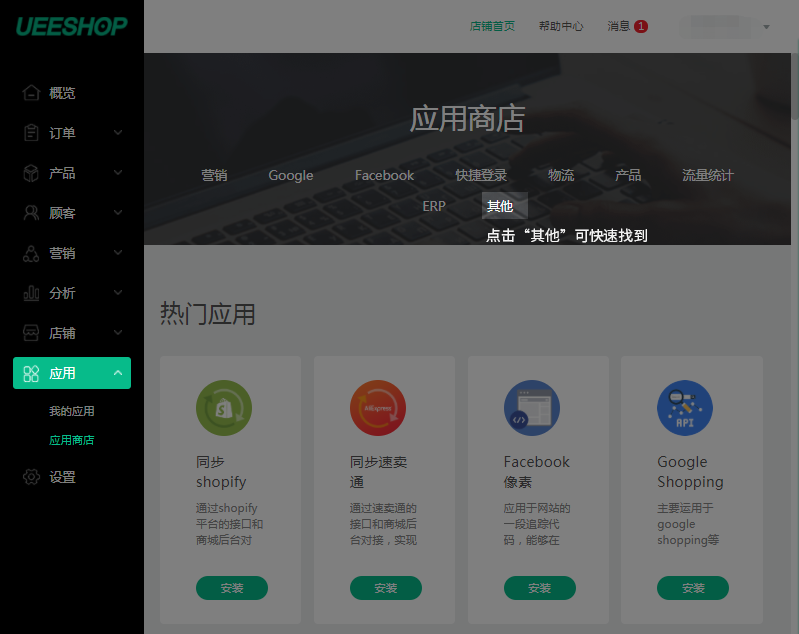Click the 店铺 storefront icon
This screenshot has height=634, width=799.
point(31,333)
